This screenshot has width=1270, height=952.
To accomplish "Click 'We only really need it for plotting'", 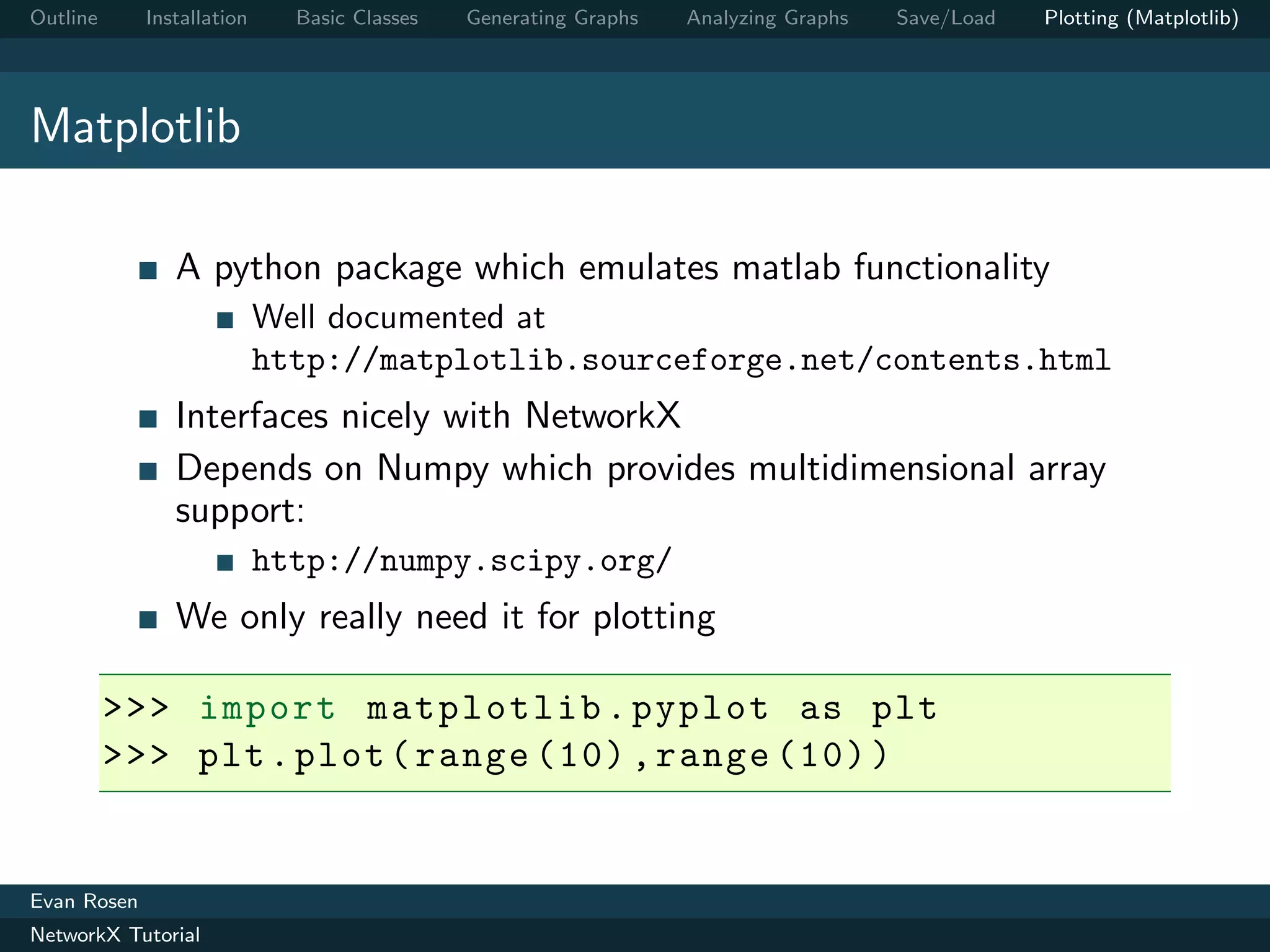I will tap(446, 617).
